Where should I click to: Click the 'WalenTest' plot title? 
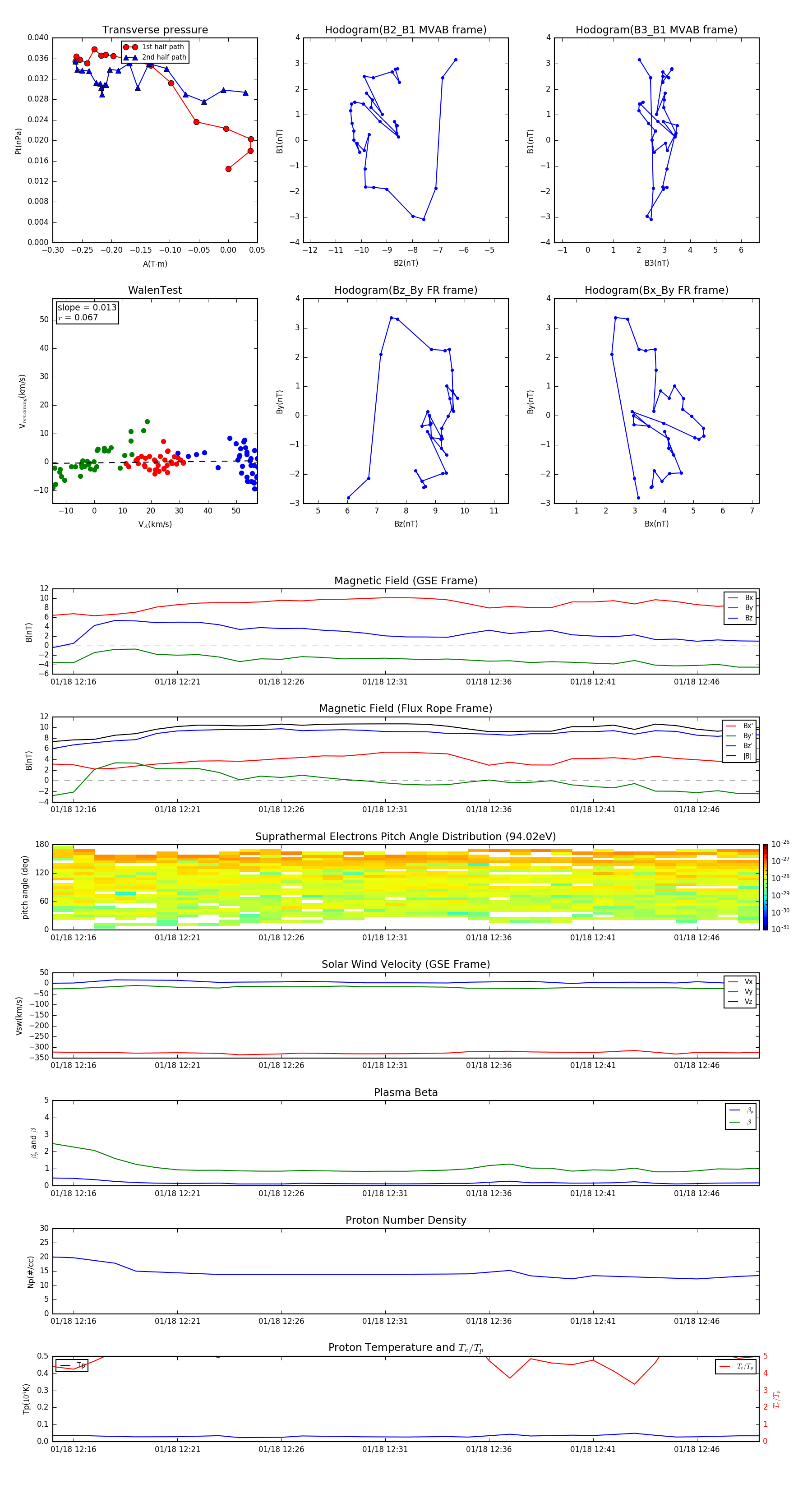[155, 290]
